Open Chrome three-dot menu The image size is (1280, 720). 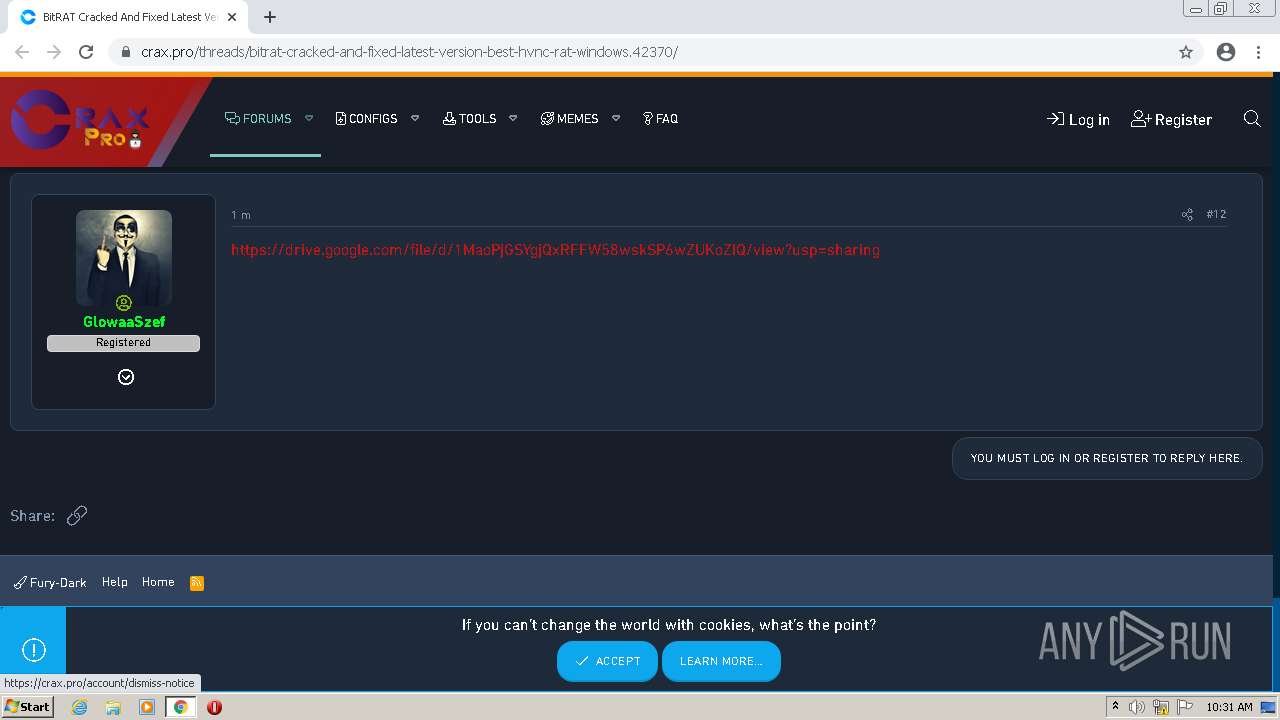[1258, 52]
